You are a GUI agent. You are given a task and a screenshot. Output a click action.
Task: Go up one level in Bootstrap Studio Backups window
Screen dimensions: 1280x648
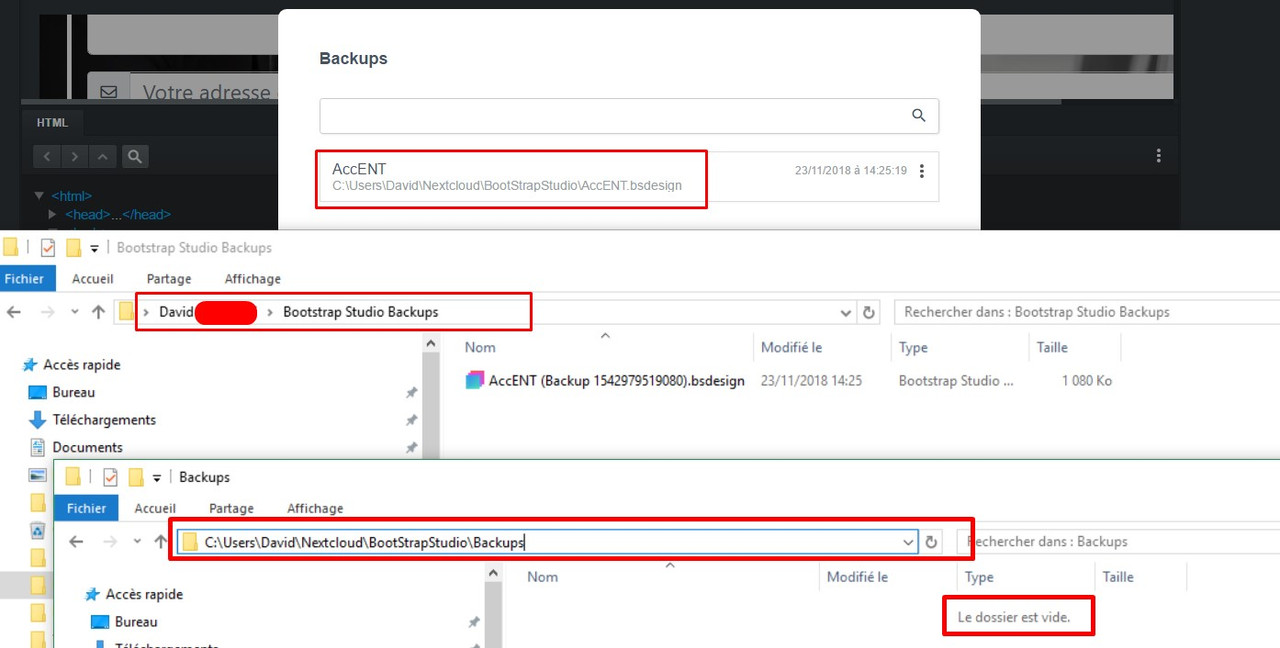click(x=98, y=312)
